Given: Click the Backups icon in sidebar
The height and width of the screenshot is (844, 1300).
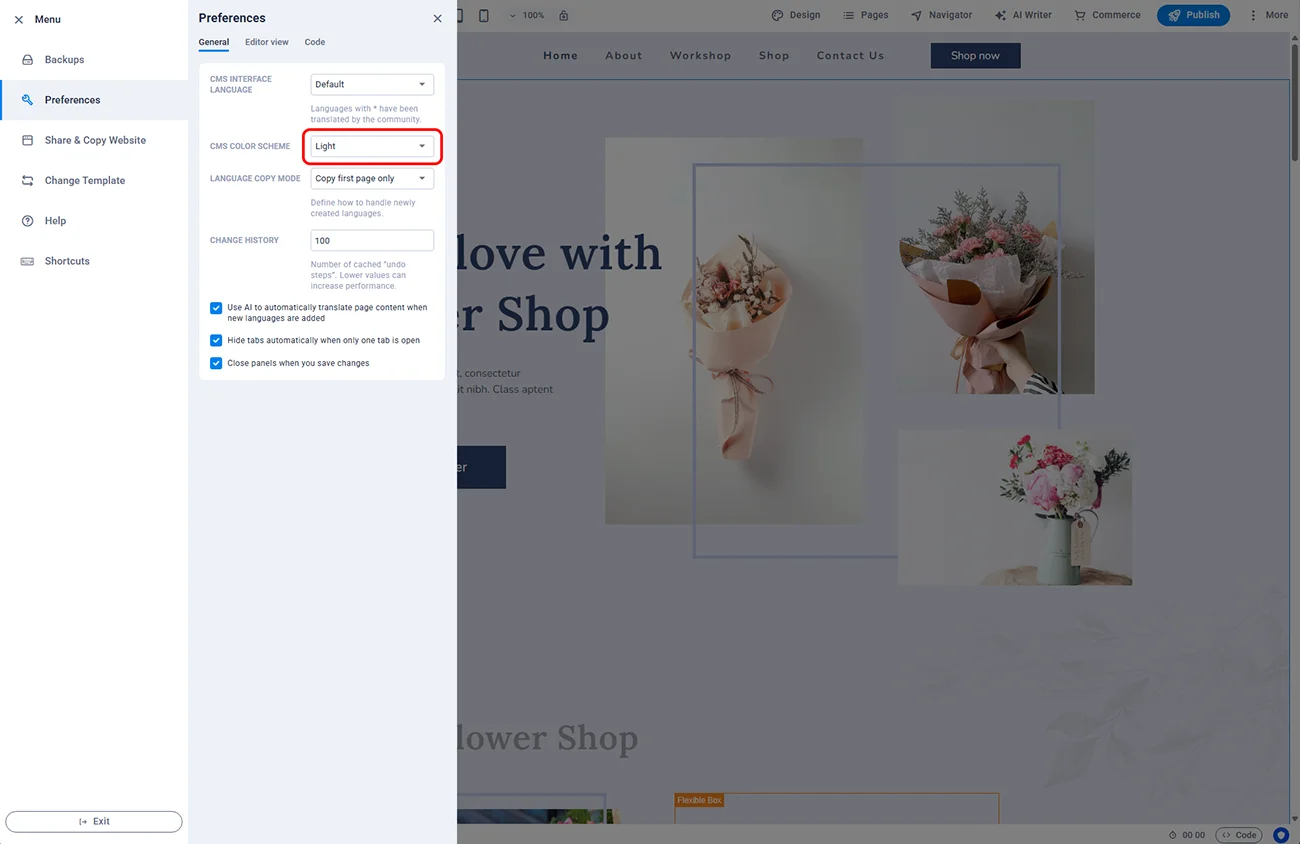Looking at the screenshot, I should tap(27, 60).
